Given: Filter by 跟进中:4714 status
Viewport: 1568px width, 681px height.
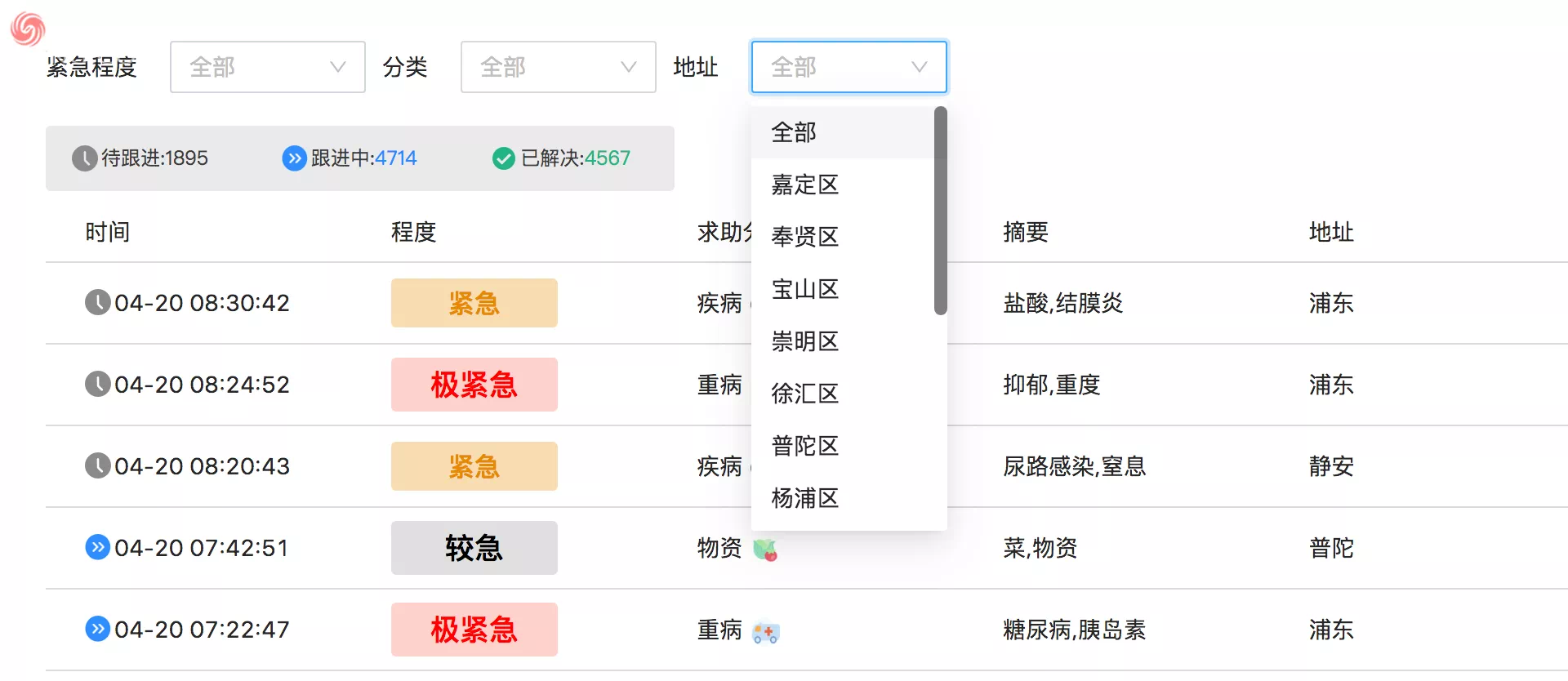Looking at the screenshot, I should tap(350, 158).
